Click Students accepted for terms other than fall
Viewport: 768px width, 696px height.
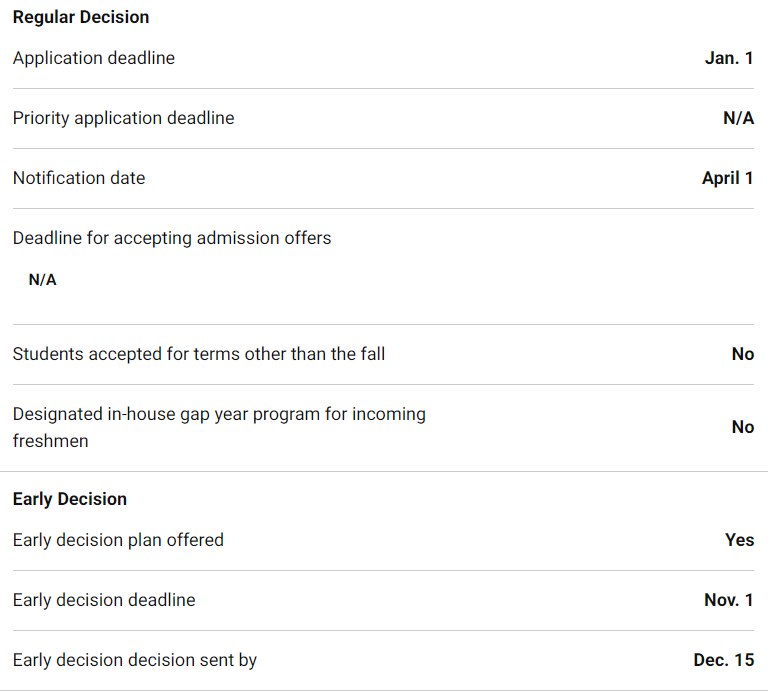199,354
